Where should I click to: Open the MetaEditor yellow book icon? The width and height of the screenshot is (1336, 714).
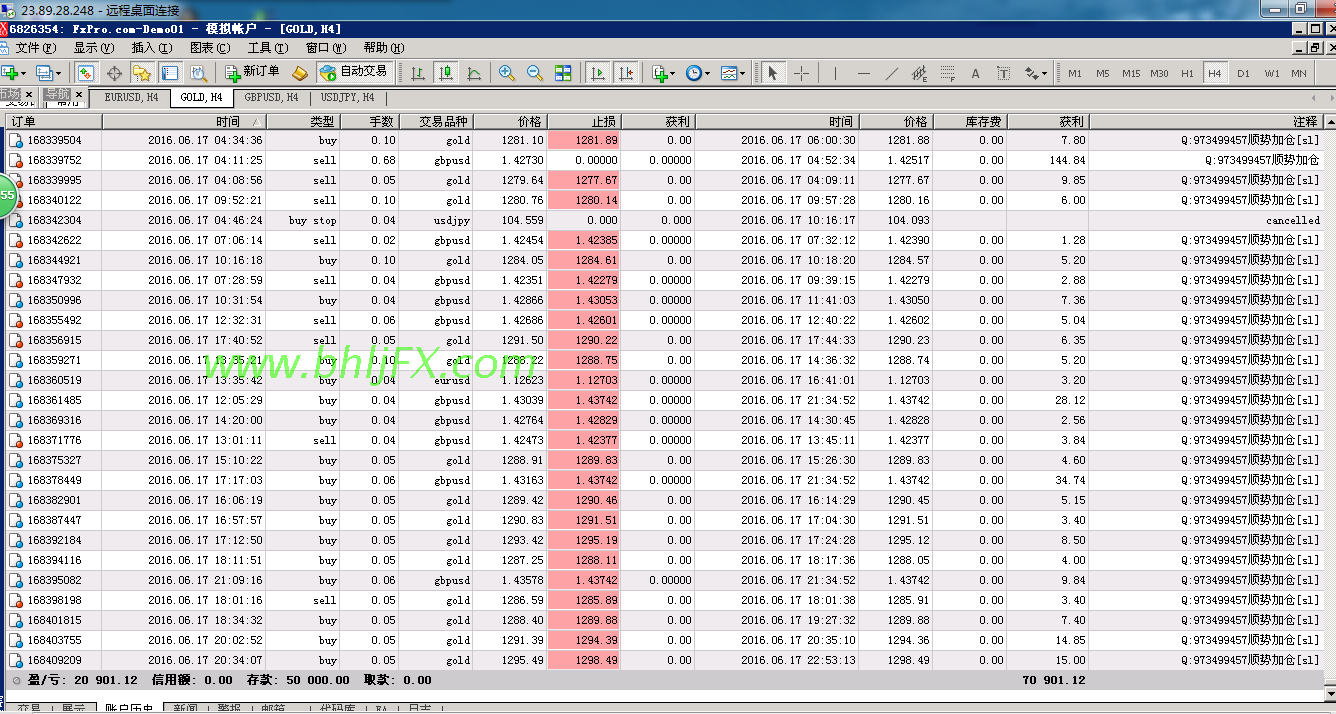coord(300,73)
